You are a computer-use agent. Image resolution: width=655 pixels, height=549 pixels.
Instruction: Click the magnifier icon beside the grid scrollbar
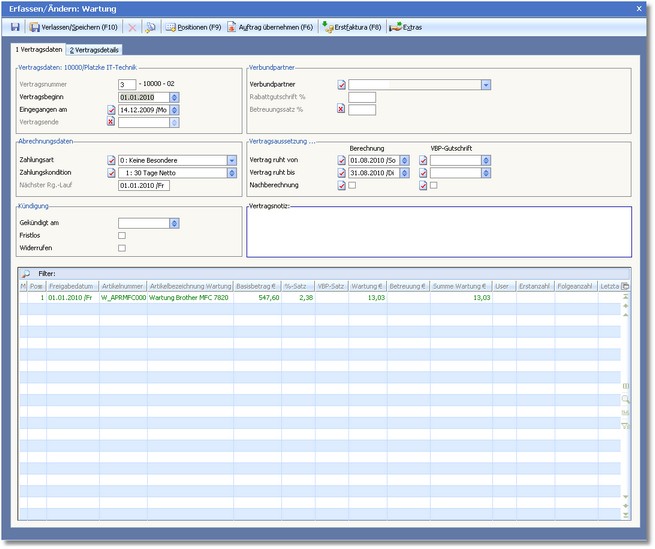click(626, 398)
